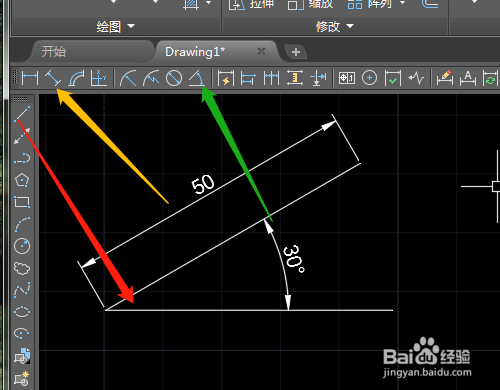The image size is (500, 390).
Task: Open the dimension Inspection tool
Action: [x=393, y=78]
